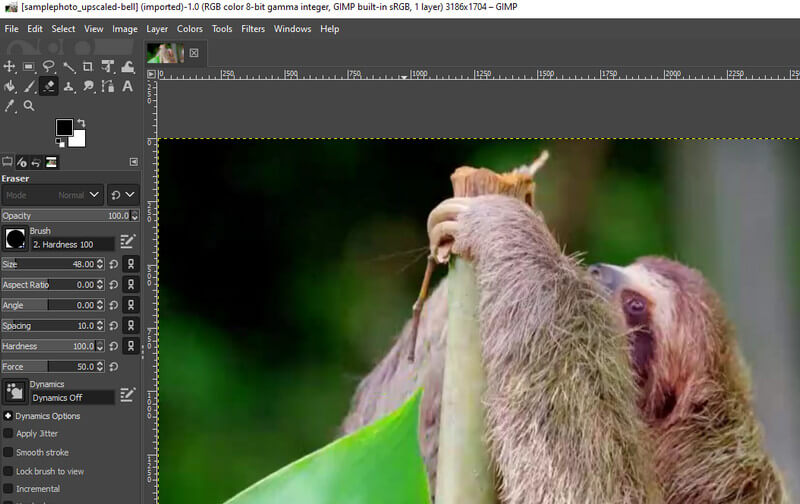Open the tool options tab configuration menu
This screenshot has height=504, width=800.
coord(134,162)
